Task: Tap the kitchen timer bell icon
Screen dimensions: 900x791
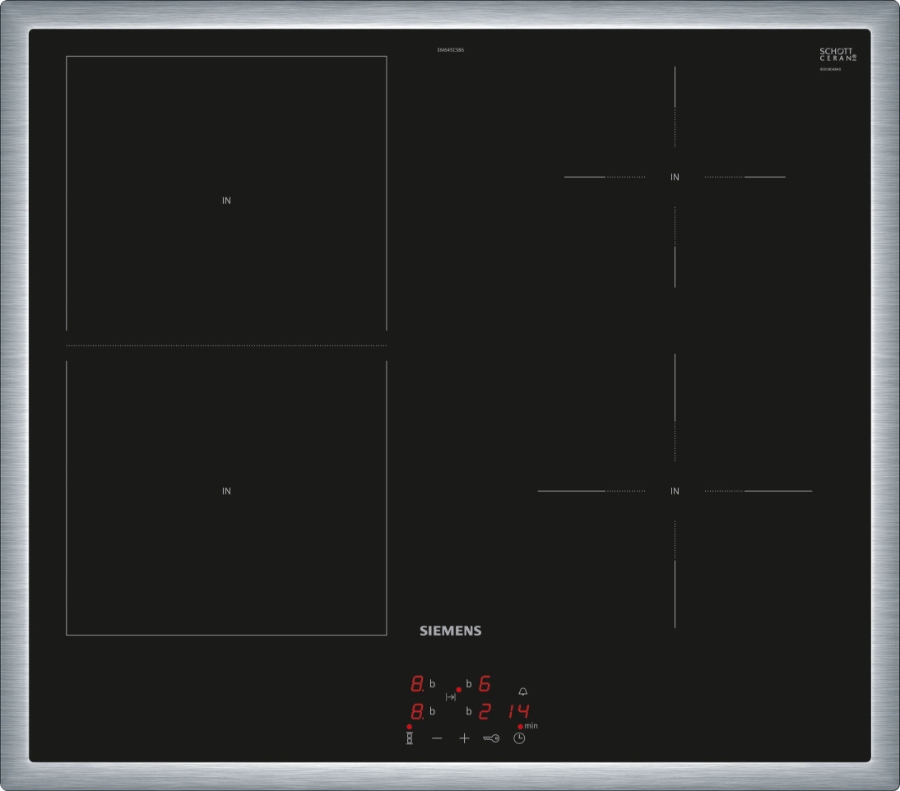Action: coord(523,692)
